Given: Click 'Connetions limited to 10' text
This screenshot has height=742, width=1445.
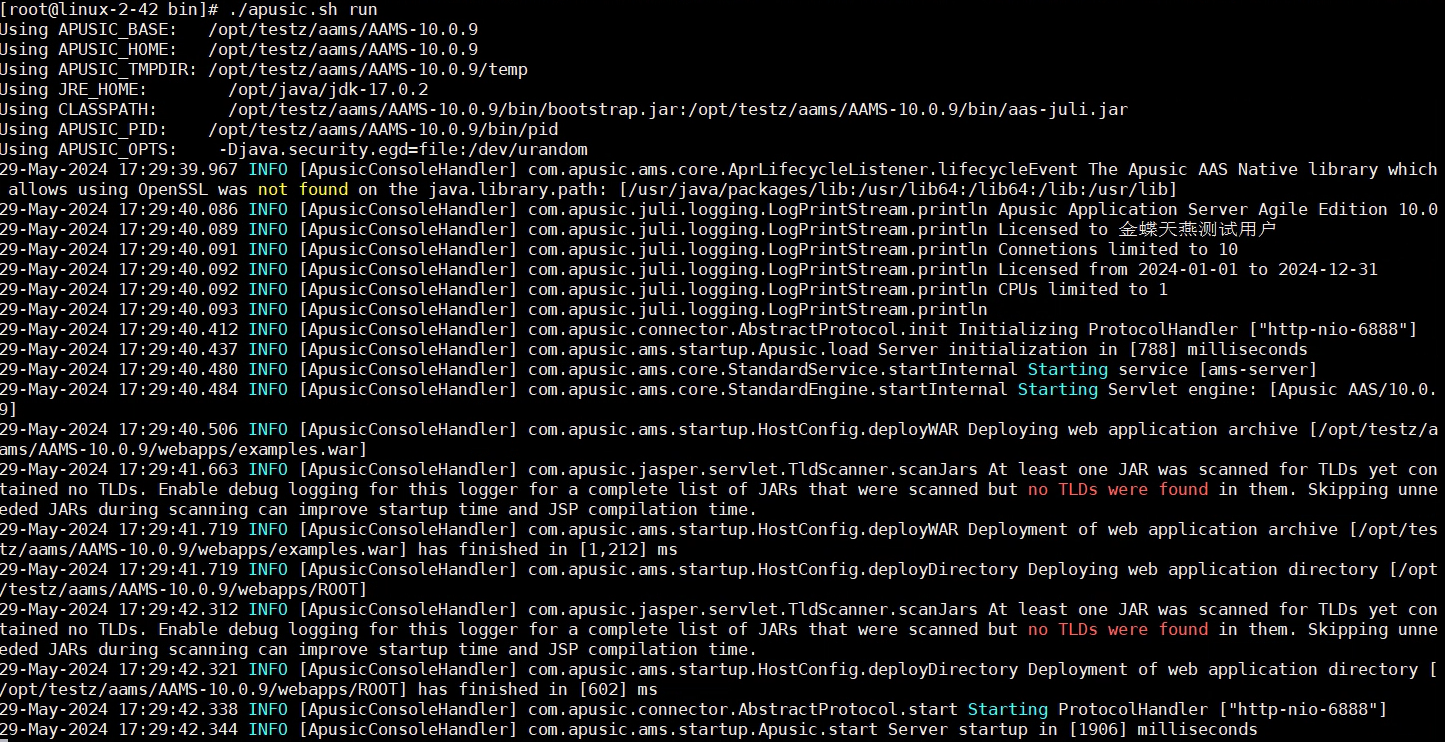Looking at the screenshot, I should click(x=1117, y=249).
